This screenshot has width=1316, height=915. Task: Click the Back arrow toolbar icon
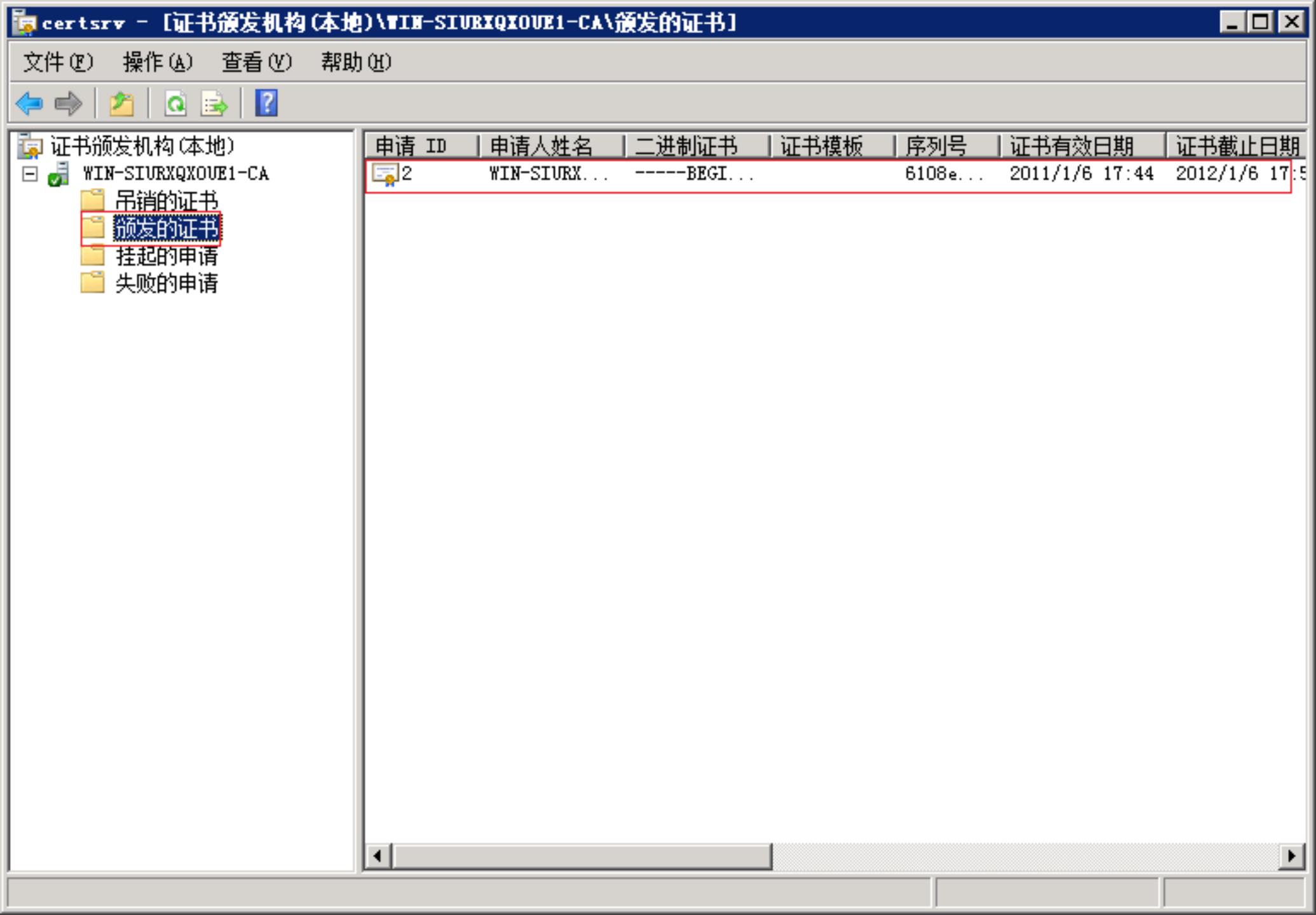(x=29, y=103)
